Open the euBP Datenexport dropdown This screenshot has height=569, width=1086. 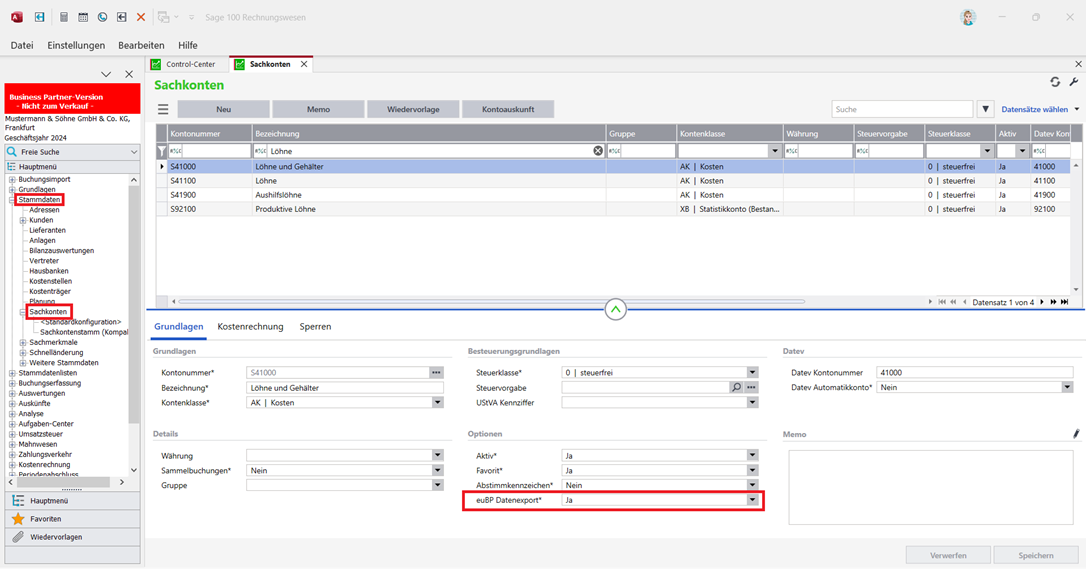coord(752,500)
